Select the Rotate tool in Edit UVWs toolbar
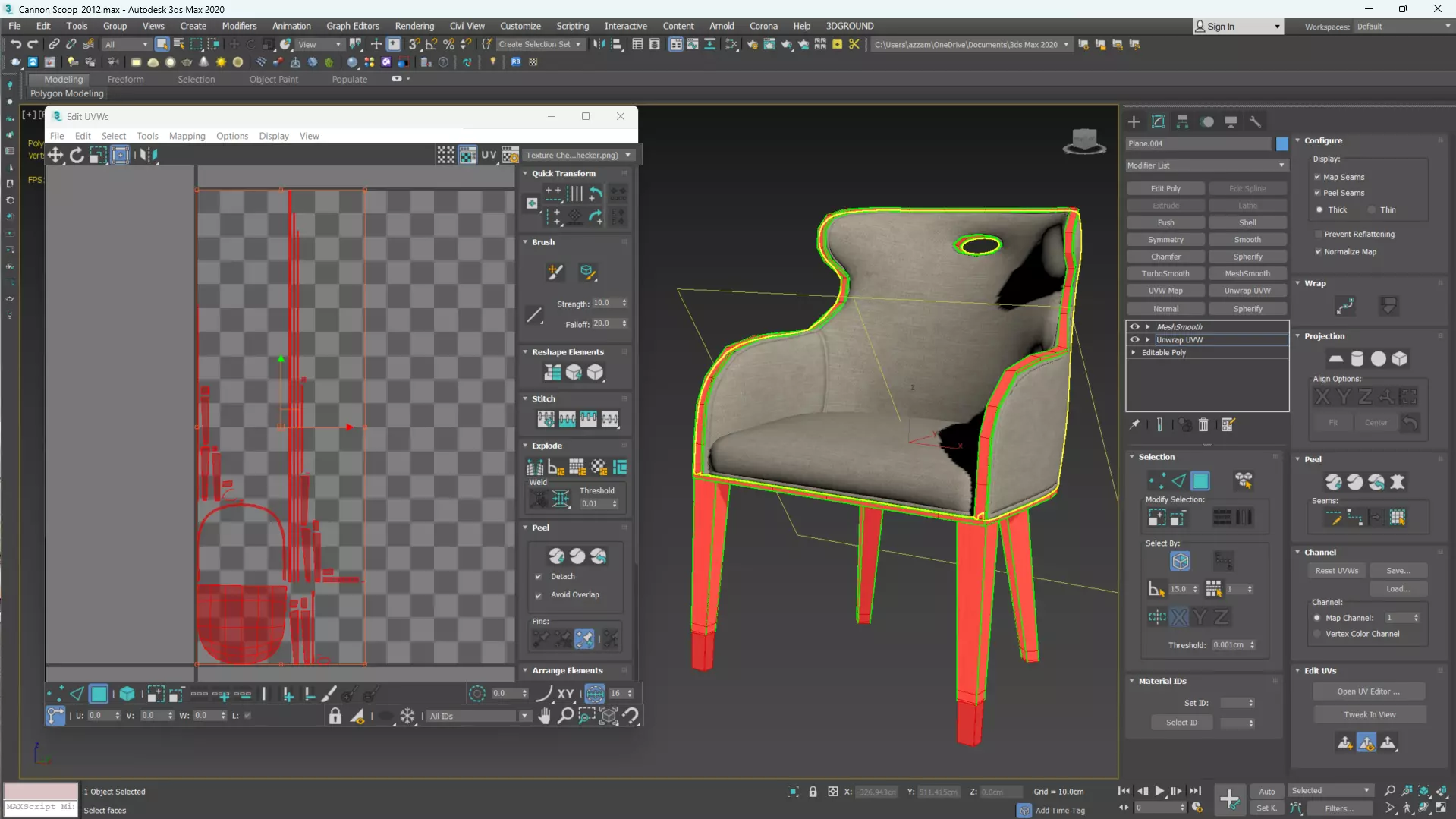The image size is (1456, 819). tap(77, 156)
